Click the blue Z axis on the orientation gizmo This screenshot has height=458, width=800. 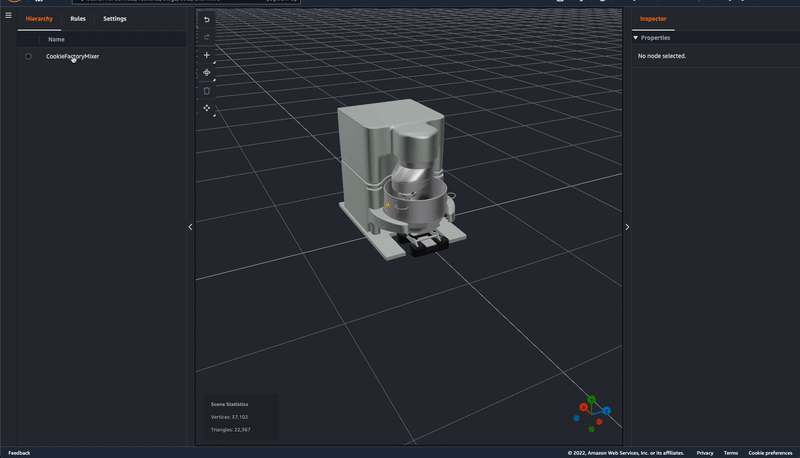pyautogui.click(x=607, y=411)
